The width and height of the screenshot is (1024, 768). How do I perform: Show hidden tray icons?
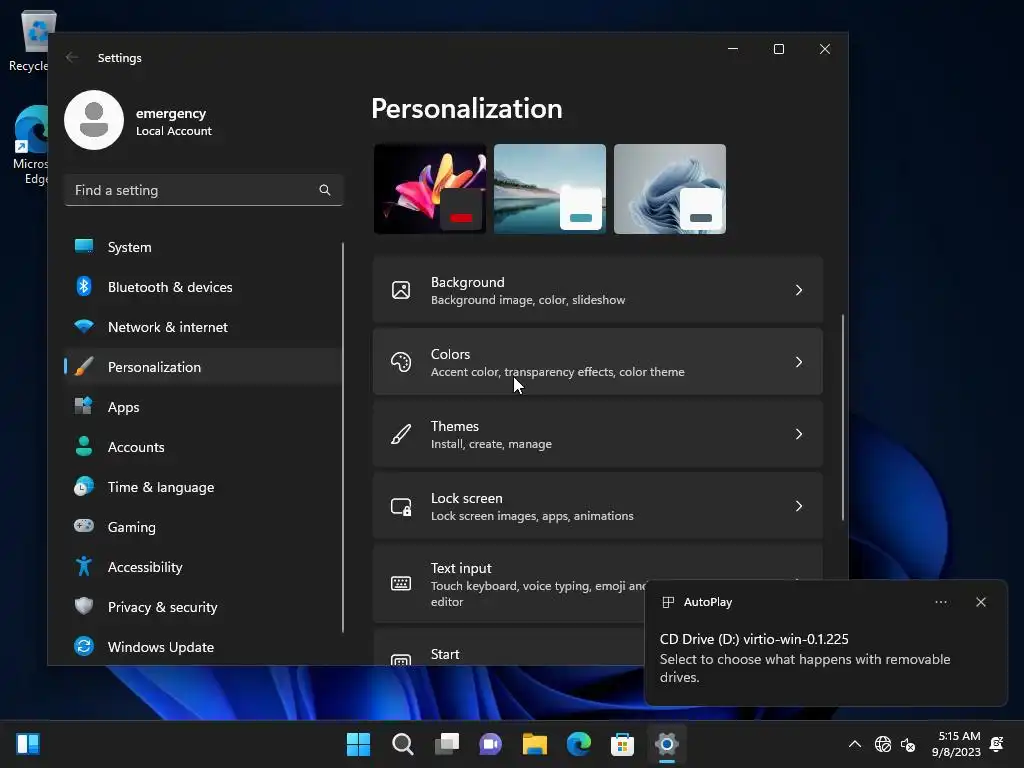click(x=854, y=744)
